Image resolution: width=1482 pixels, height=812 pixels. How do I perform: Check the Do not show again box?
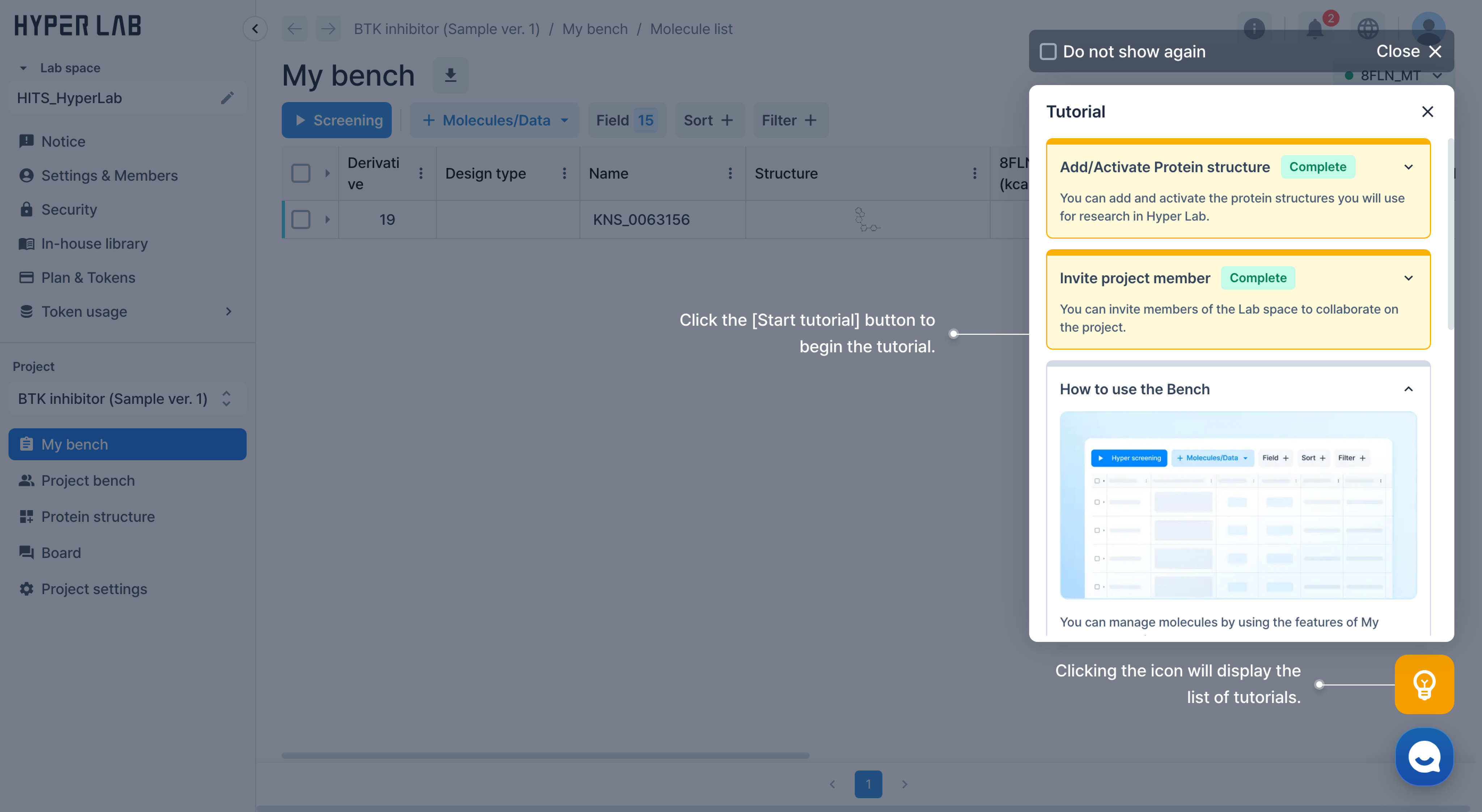pos(1048,52)
